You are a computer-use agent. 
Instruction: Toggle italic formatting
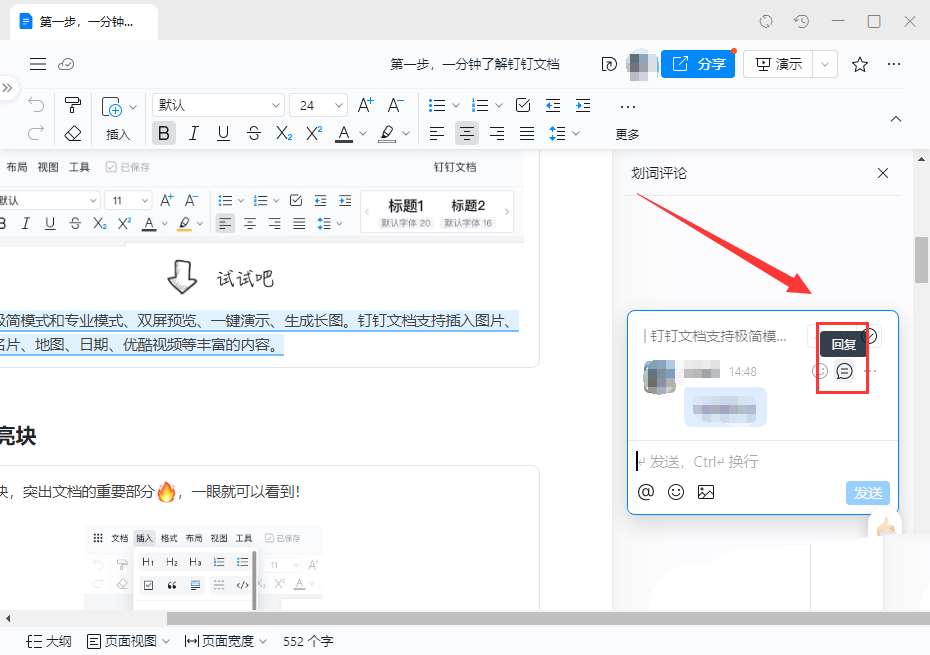point(193,133)
